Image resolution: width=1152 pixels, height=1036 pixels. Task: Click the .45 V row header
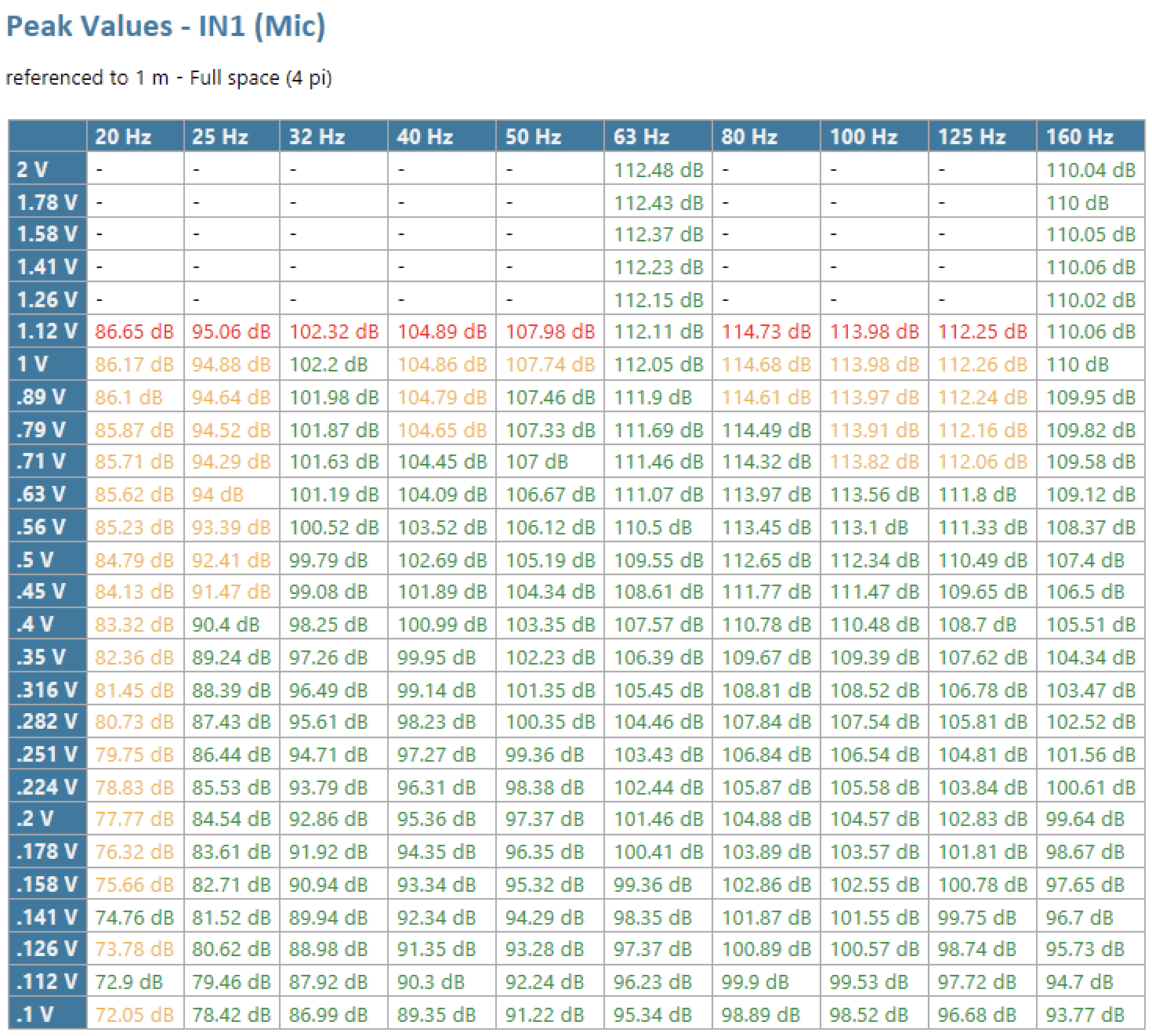coord(48,592)
